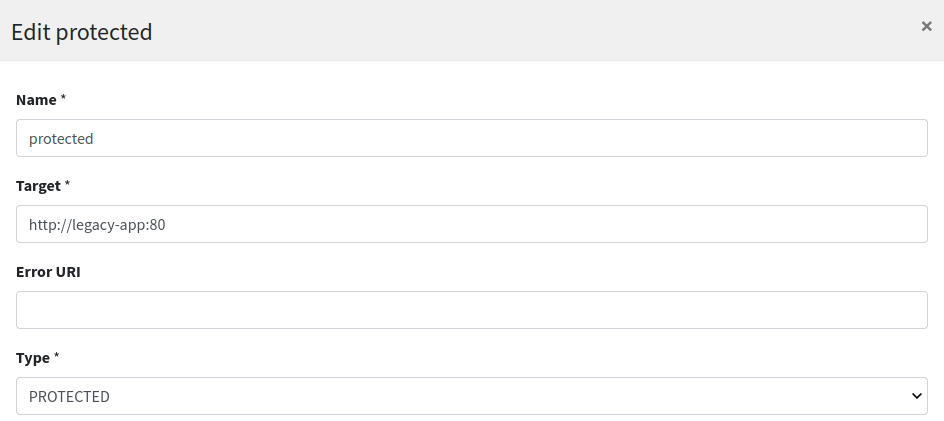This screenshot has width=944, height=421.
Task: Focus the Name input field
Action: point(471,138)
